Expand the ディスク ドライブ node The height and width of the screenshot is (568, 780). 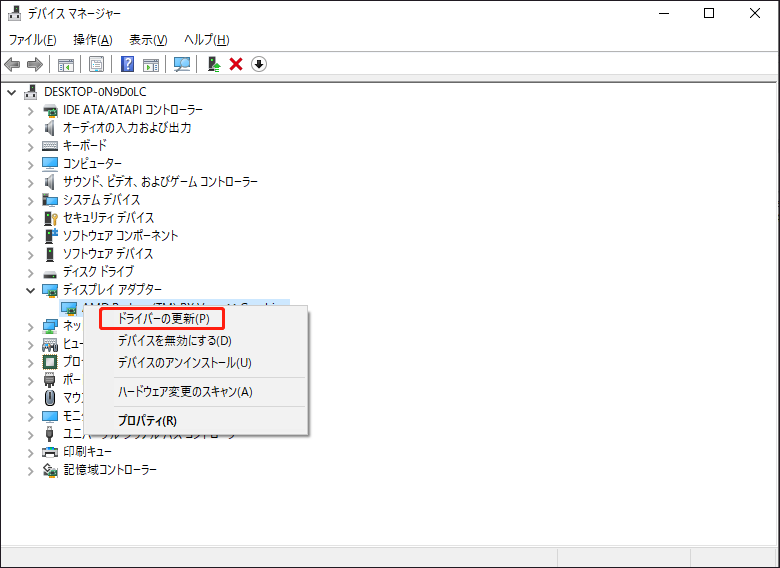pos(31,273)
